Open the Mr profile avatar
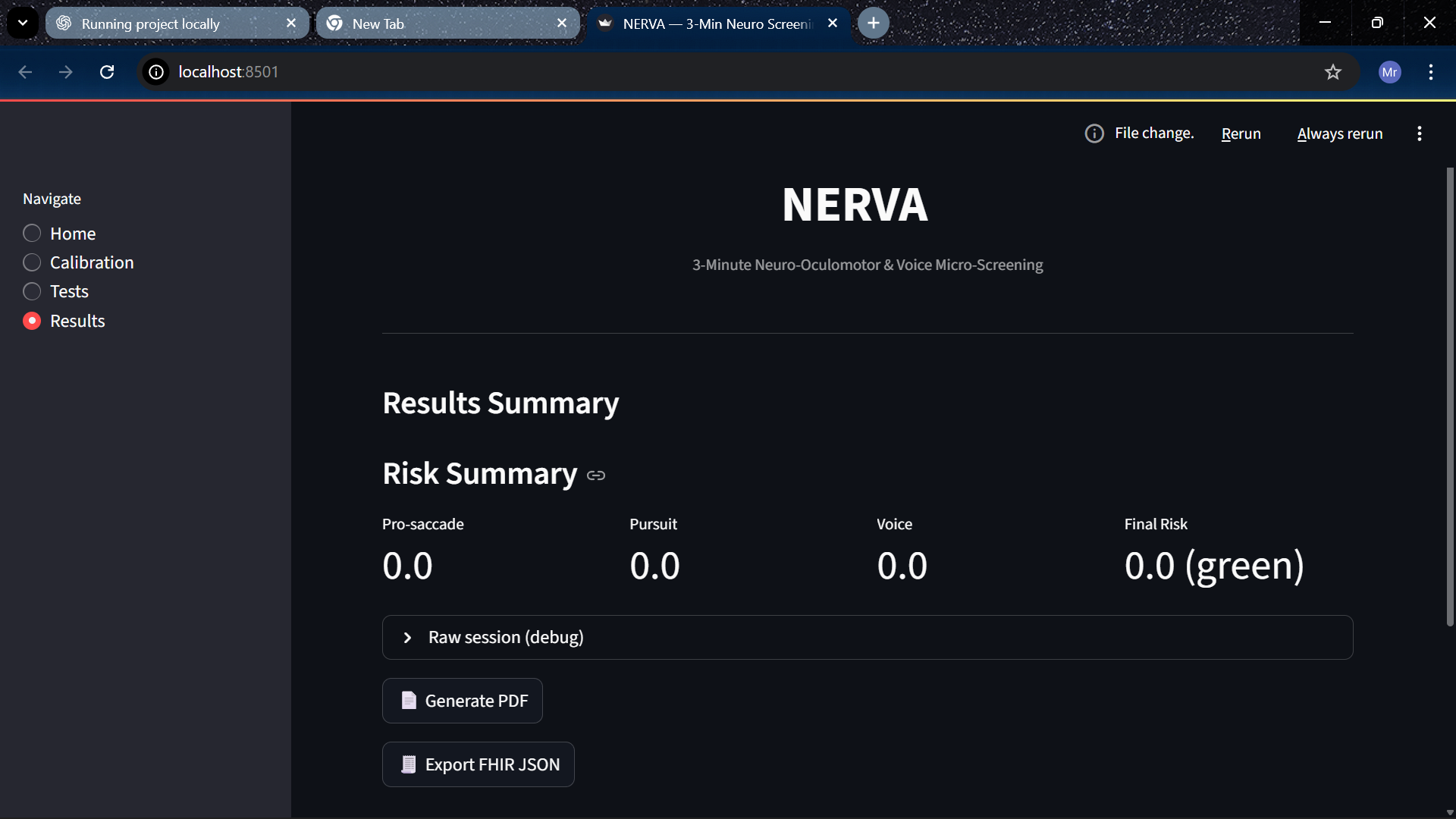This screenshot has height=819, width=1456. coord(1389,72)
